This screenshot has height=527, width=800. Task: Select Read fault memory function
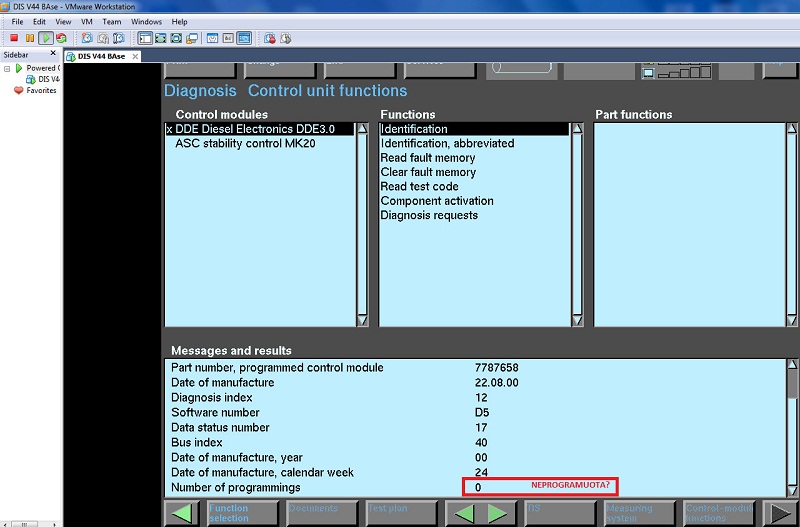427,158
